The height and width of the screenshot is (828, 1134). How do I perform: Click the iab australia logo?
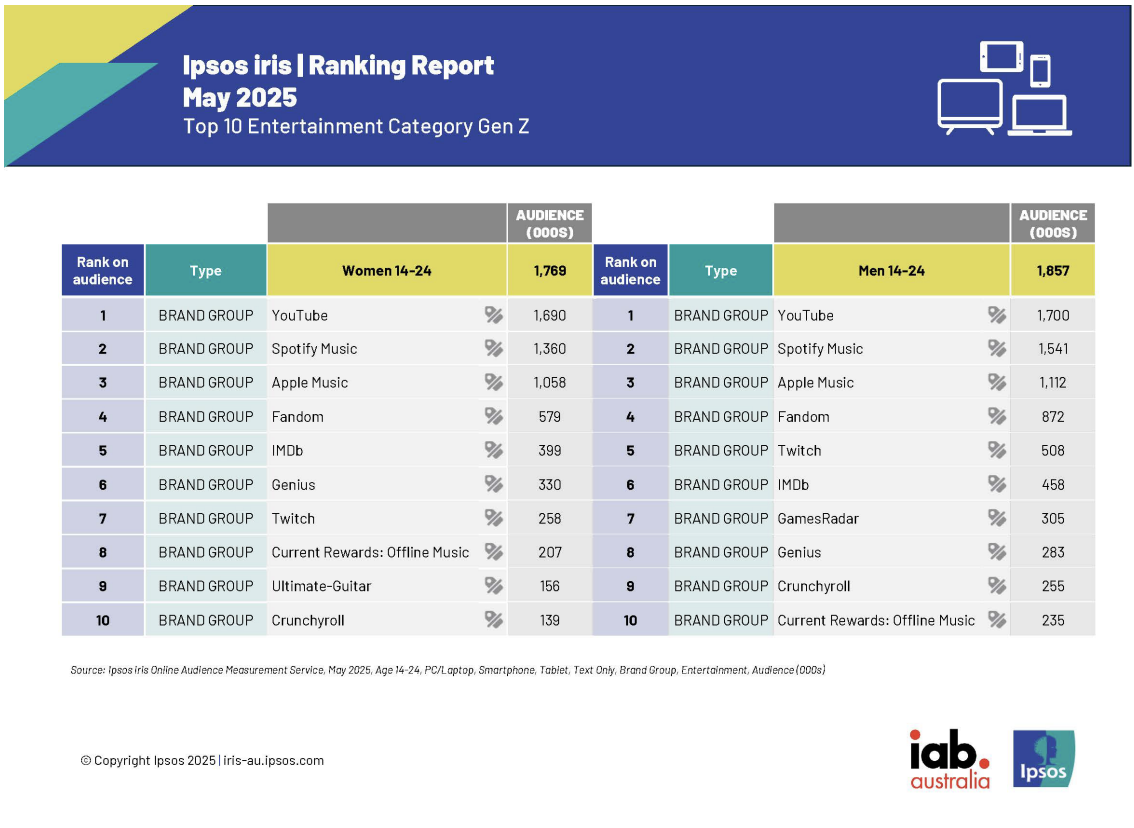[x=950, y=759]
